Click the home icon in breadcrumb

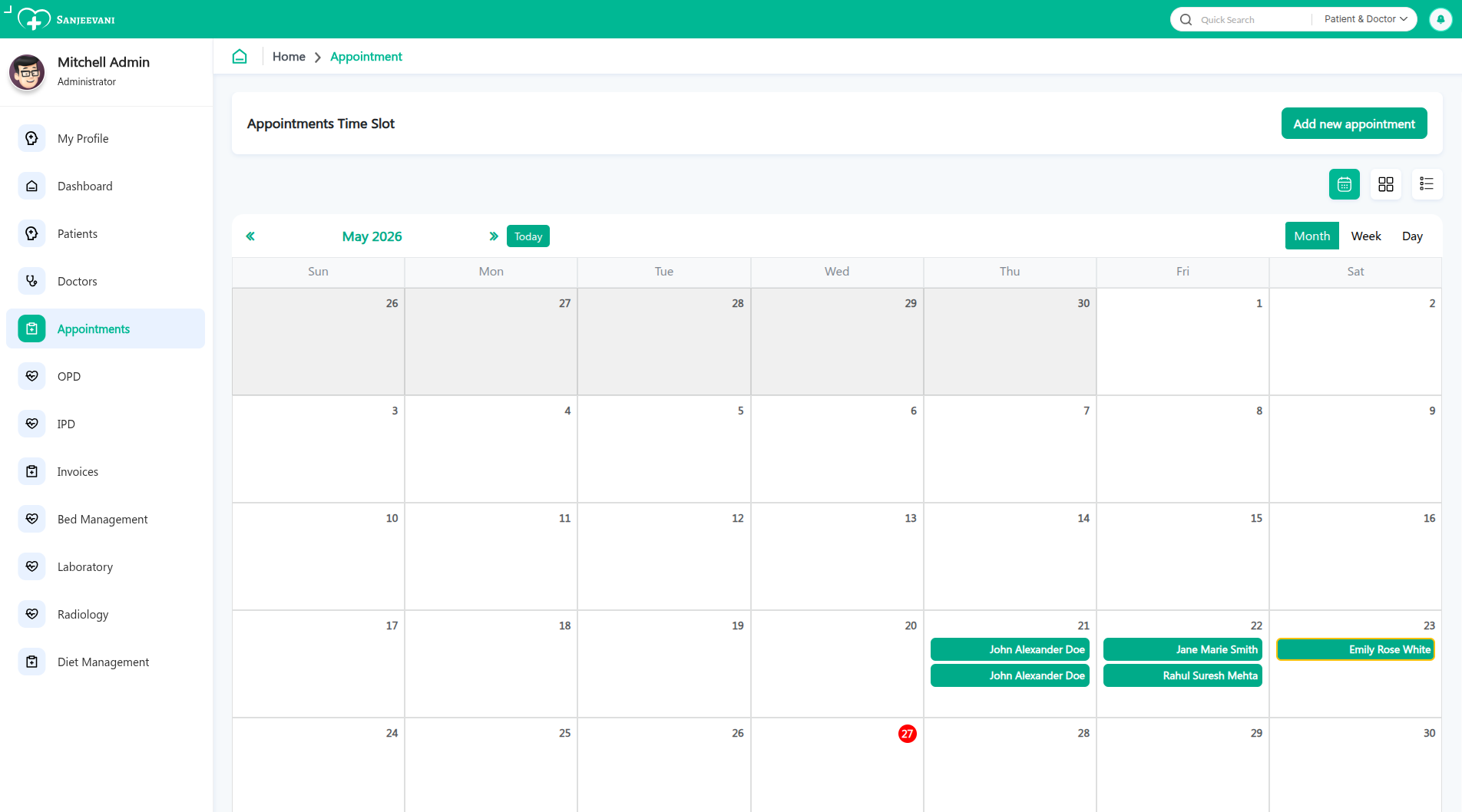240,57
